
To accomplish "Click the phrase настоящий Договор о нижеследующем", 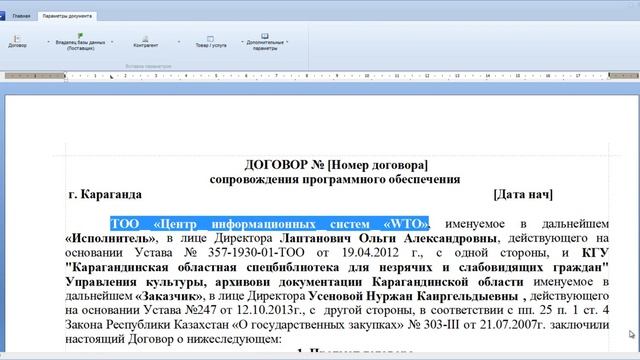I will click(173, 339).
